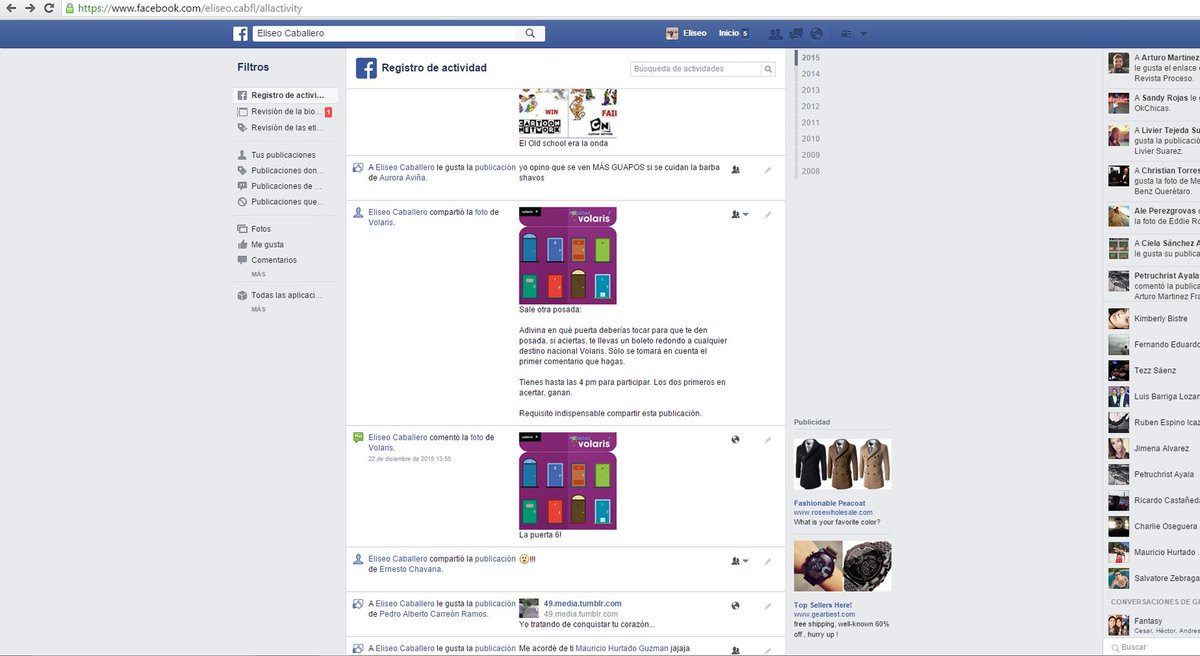Image resolution: width=1200 pixels, height=656 pixels.
Task: Jump to year 2014 in timeline
Action: 810,74
